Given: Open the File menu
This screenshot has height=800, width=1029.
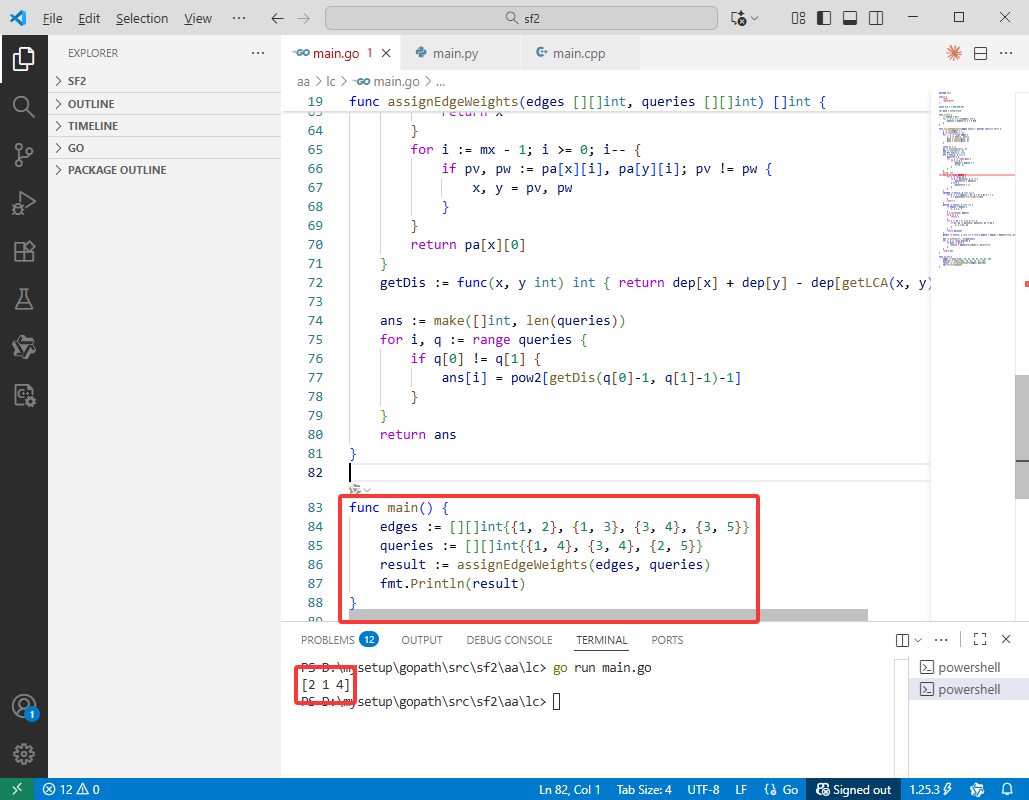Looking at the screenshot, I should tap(52, 18).
